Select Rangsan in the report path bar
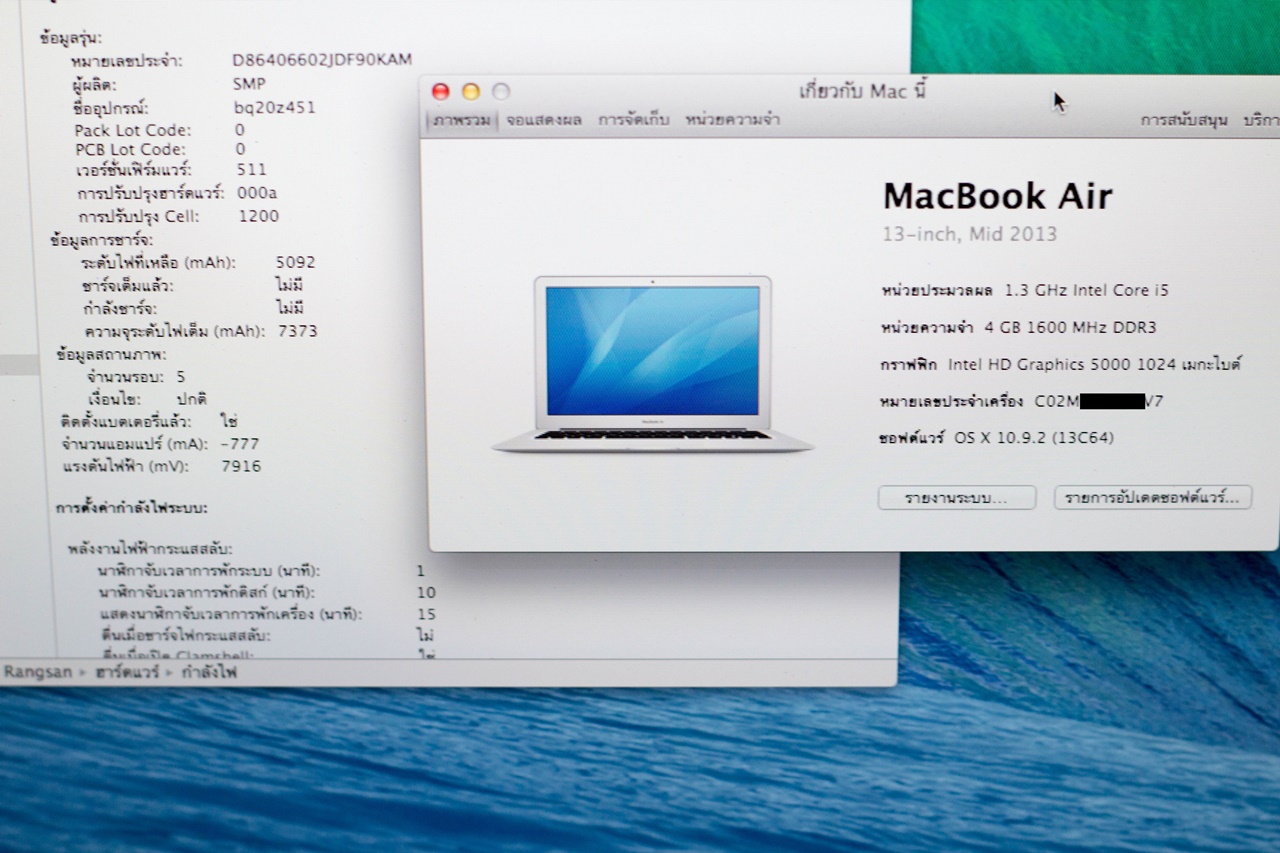This screenshot has width=1280, height=853. click(x=38, y=672)
